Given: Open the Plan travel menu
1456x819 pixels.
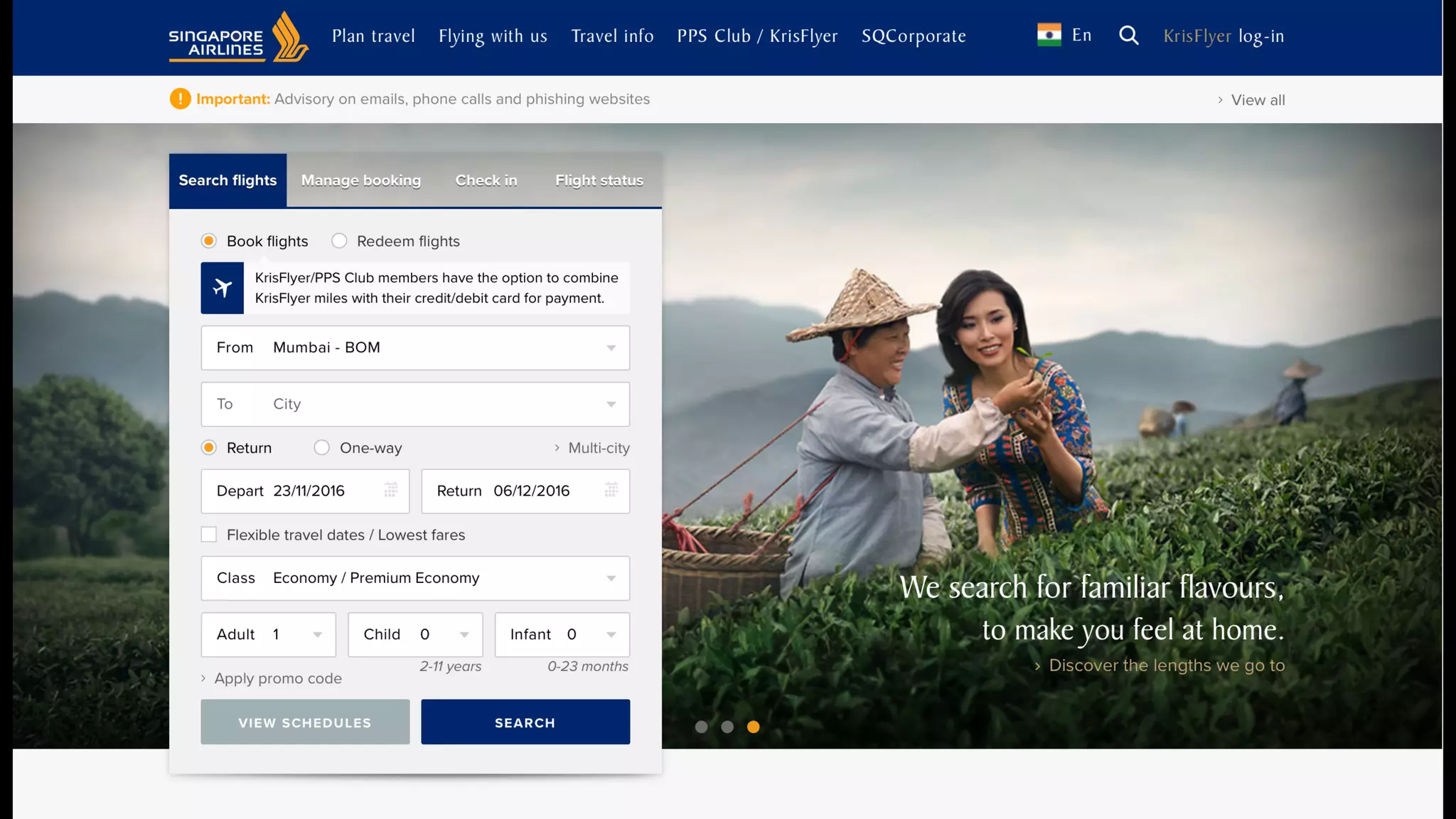Looking at the screenshot, I should coord(373,36).
